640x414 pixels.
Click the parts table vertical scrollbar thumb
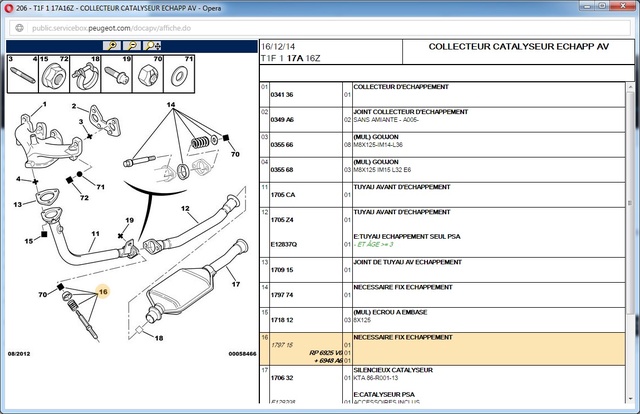click(630, 203)
